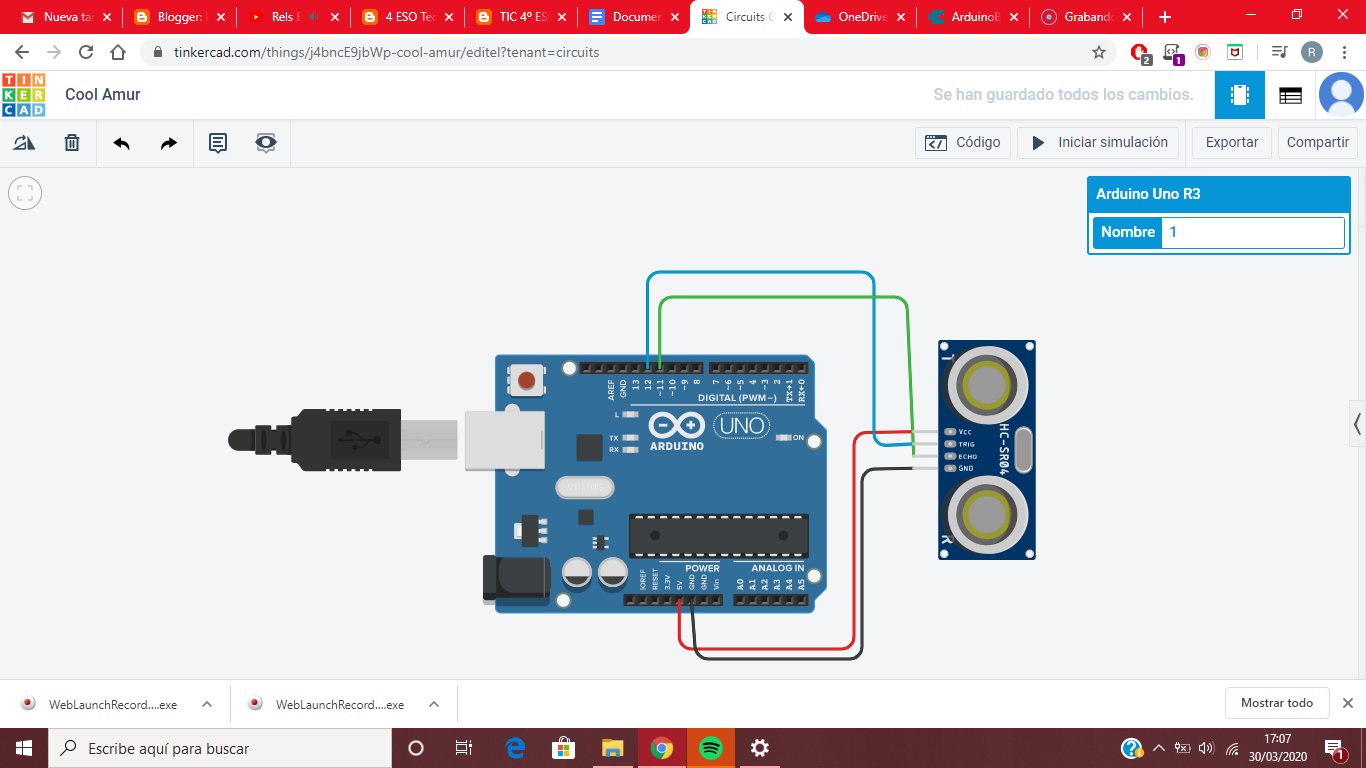Open the Código editor
The image size is (1366, 768).
coord(963,142)
